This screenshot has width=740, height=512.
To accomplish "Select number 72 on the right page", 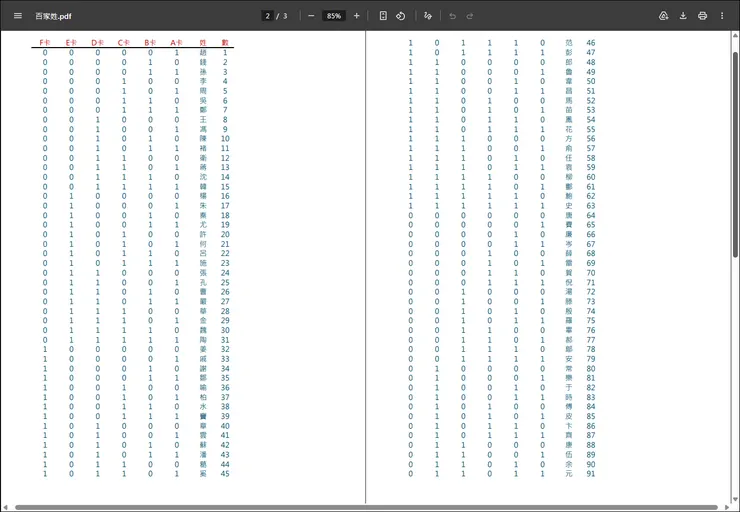I will (x=591, y=292).
